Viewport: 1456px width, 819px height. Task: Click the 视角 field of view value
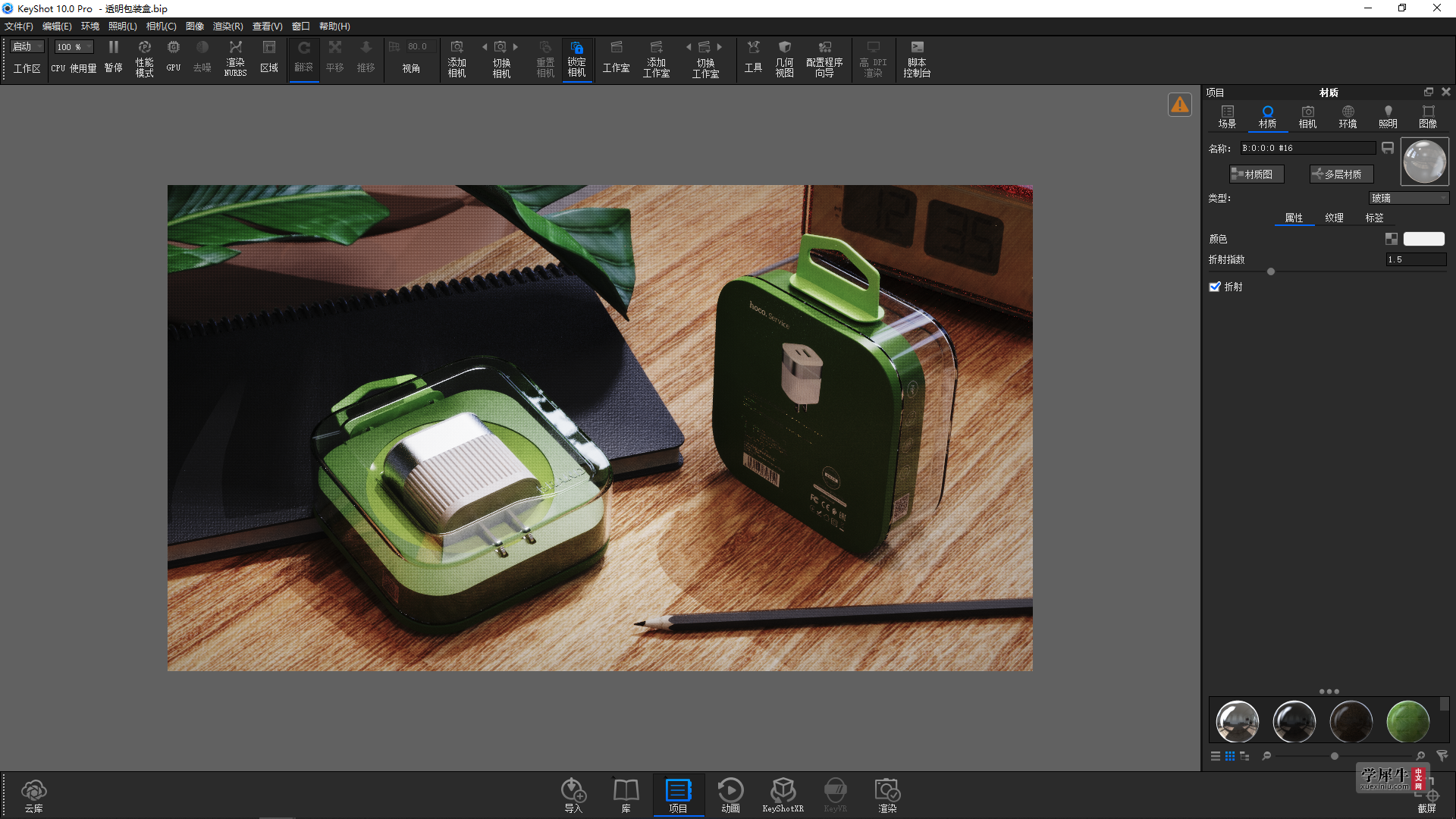coord(417,47)
